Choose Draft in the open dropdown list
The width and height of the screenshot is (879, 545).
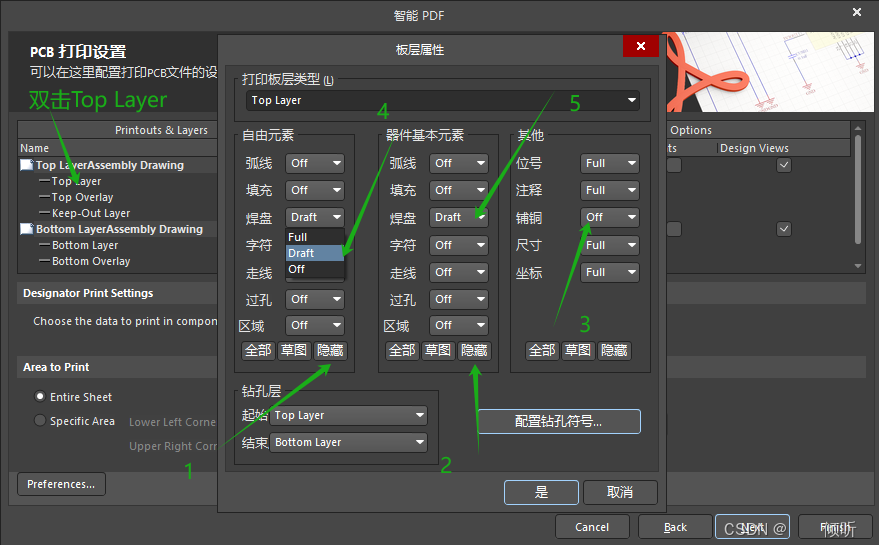coord(315,253)
